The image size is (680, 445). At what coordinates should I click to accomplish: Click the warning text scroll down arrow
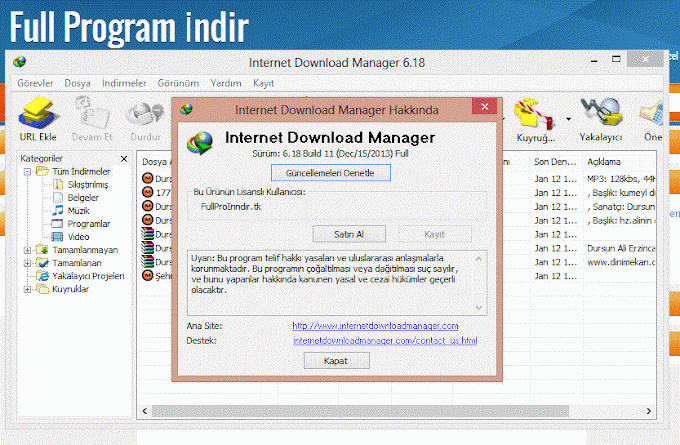479,307
